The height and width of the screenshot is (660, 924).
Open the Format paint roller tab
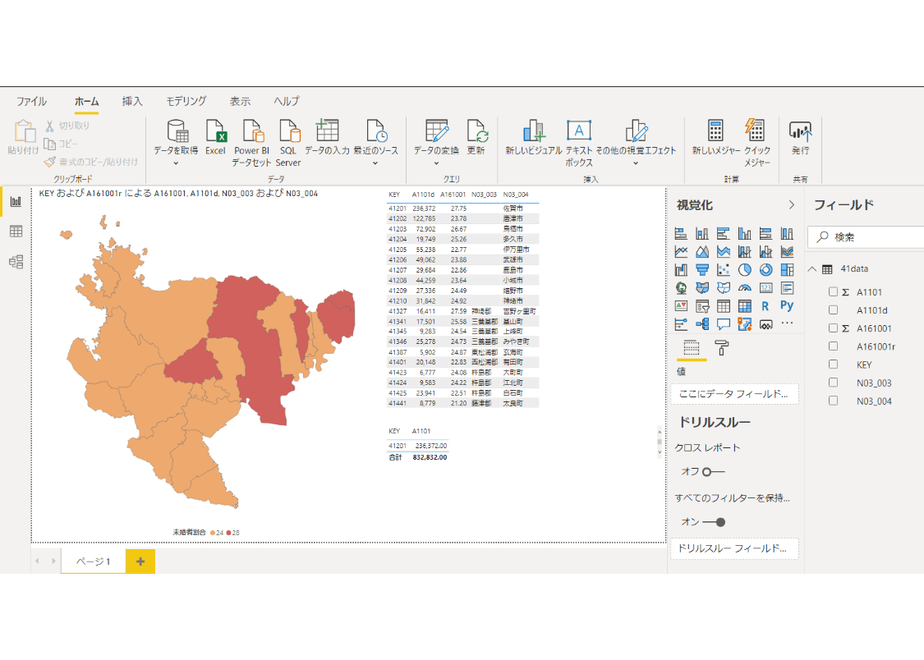coord(722,348)
